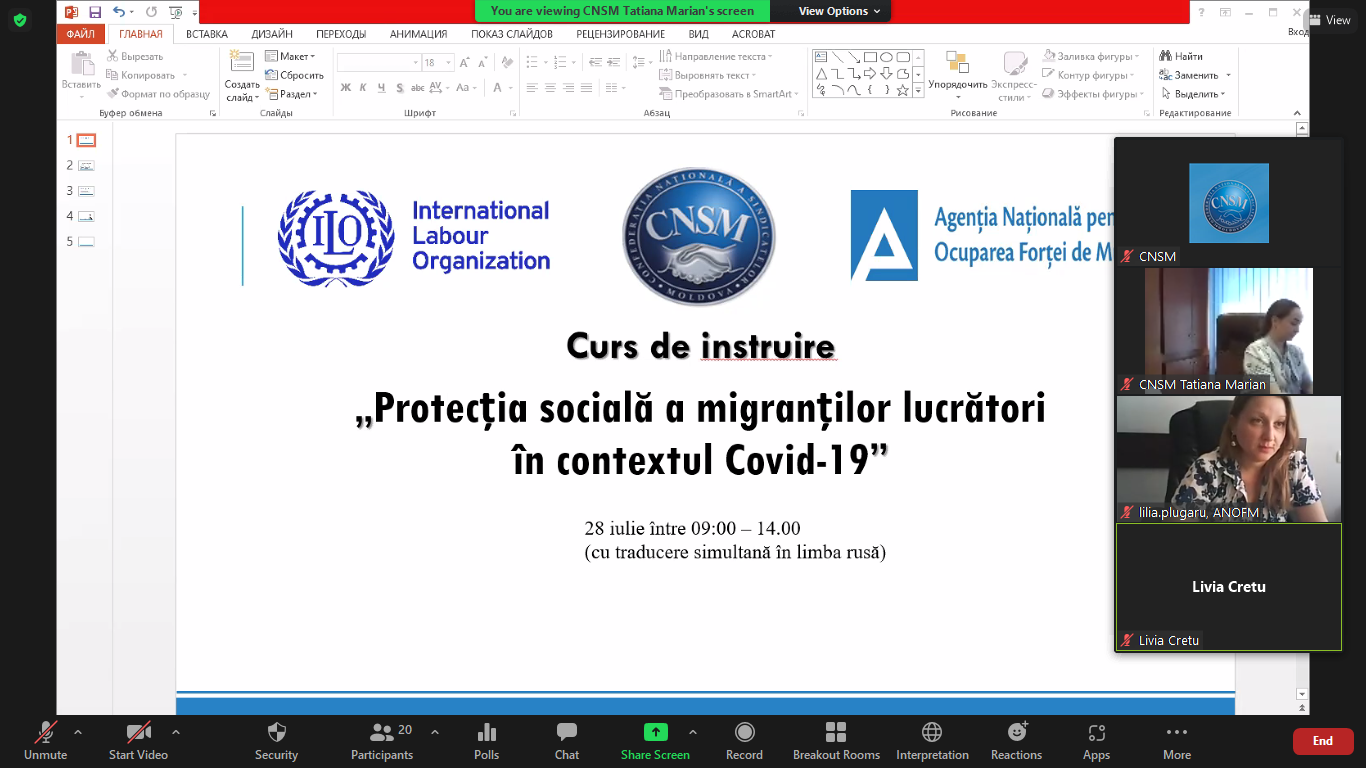Click the green encryption shield icon
Screen dimensions: 1366x768
(20, 20)
